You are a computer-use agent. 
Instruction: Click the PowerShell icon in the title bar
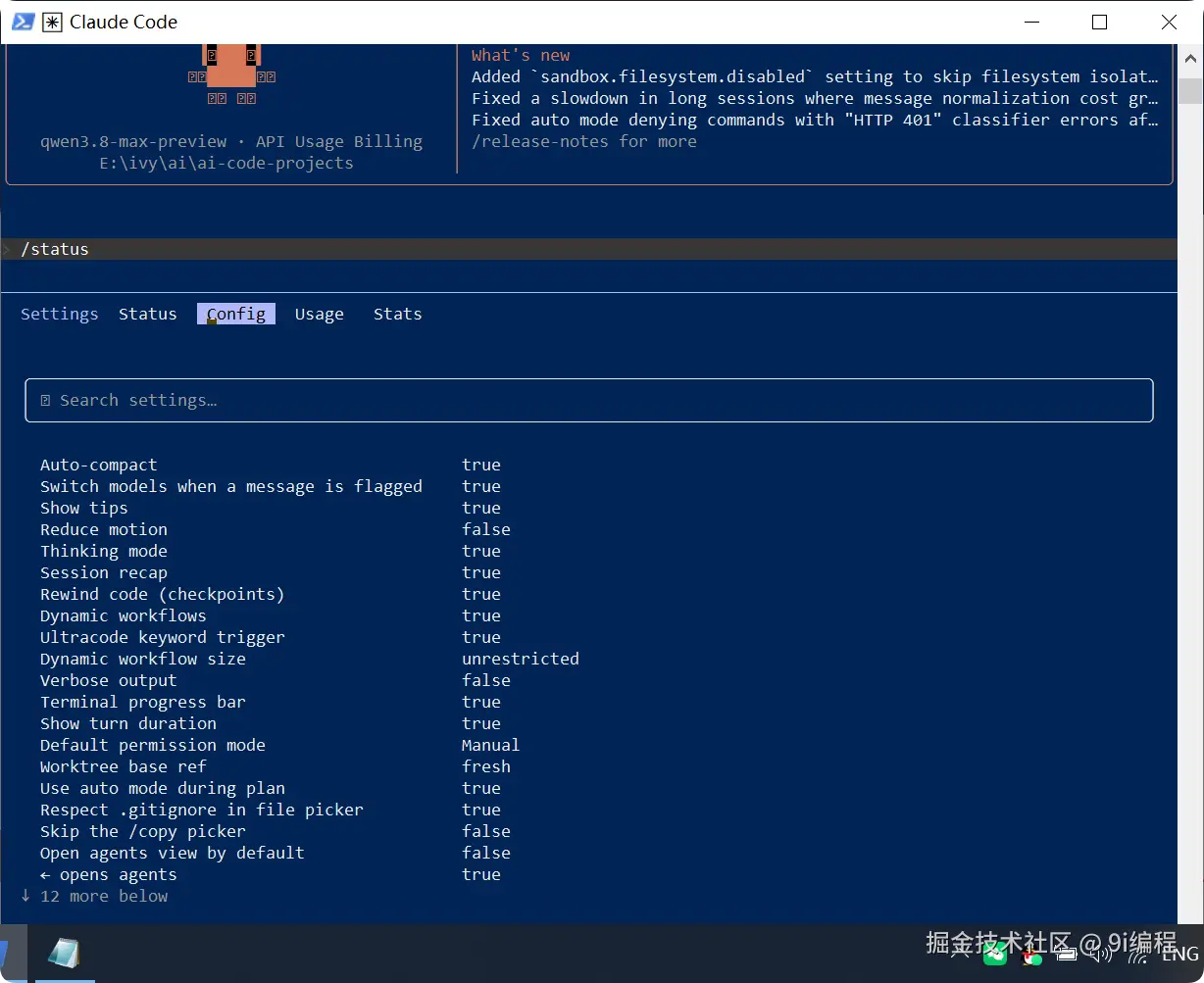[23, 22]
